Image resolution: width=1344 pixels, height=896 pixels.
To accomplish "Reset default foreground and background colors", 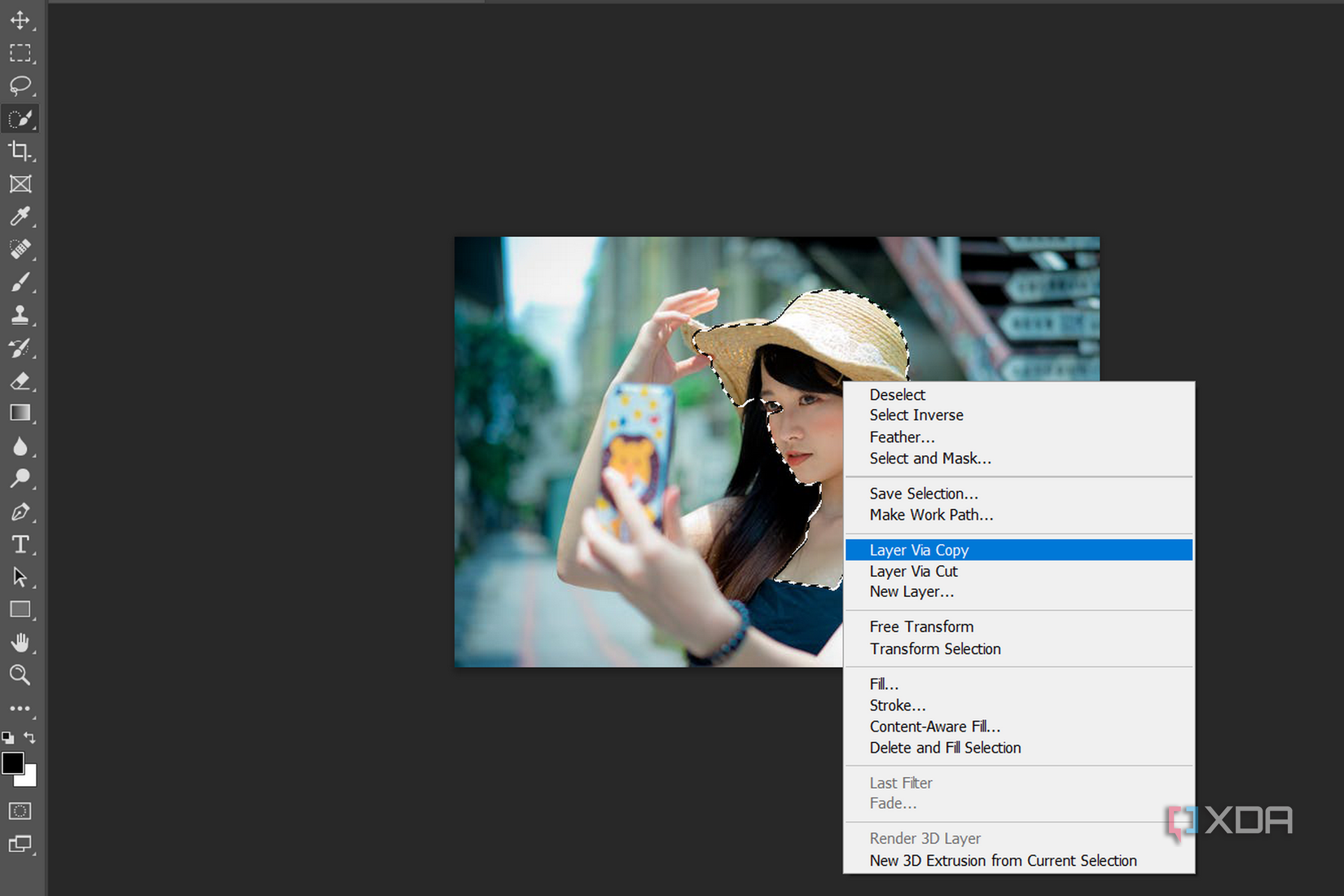I will 8,738.
